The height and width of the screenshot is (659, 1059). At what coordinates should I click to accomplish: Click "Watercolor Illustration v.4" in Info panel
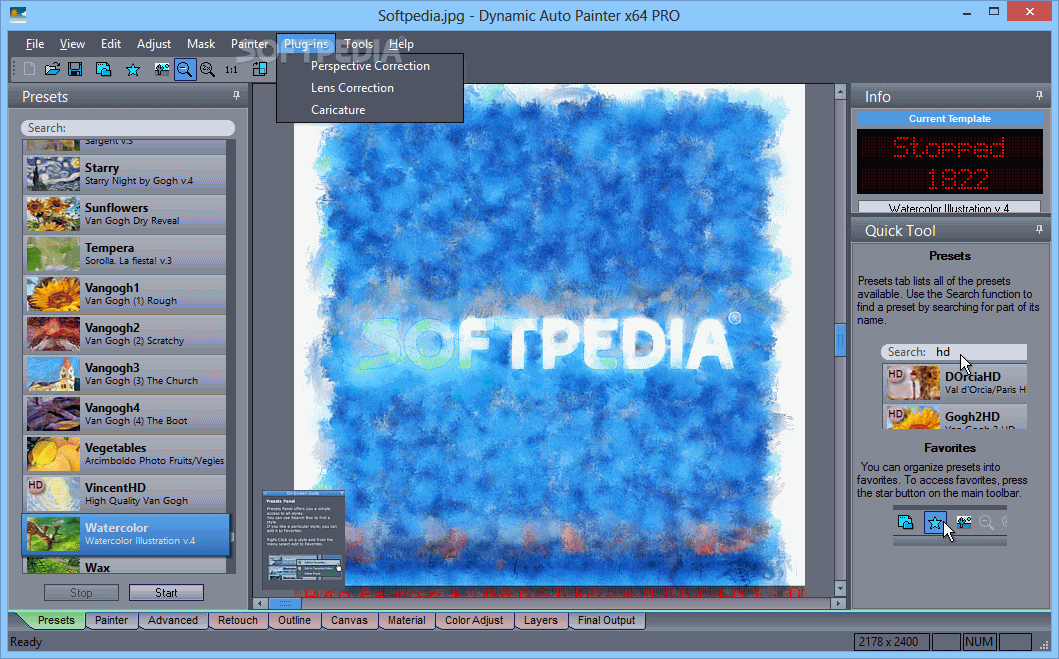click(949, 208)
